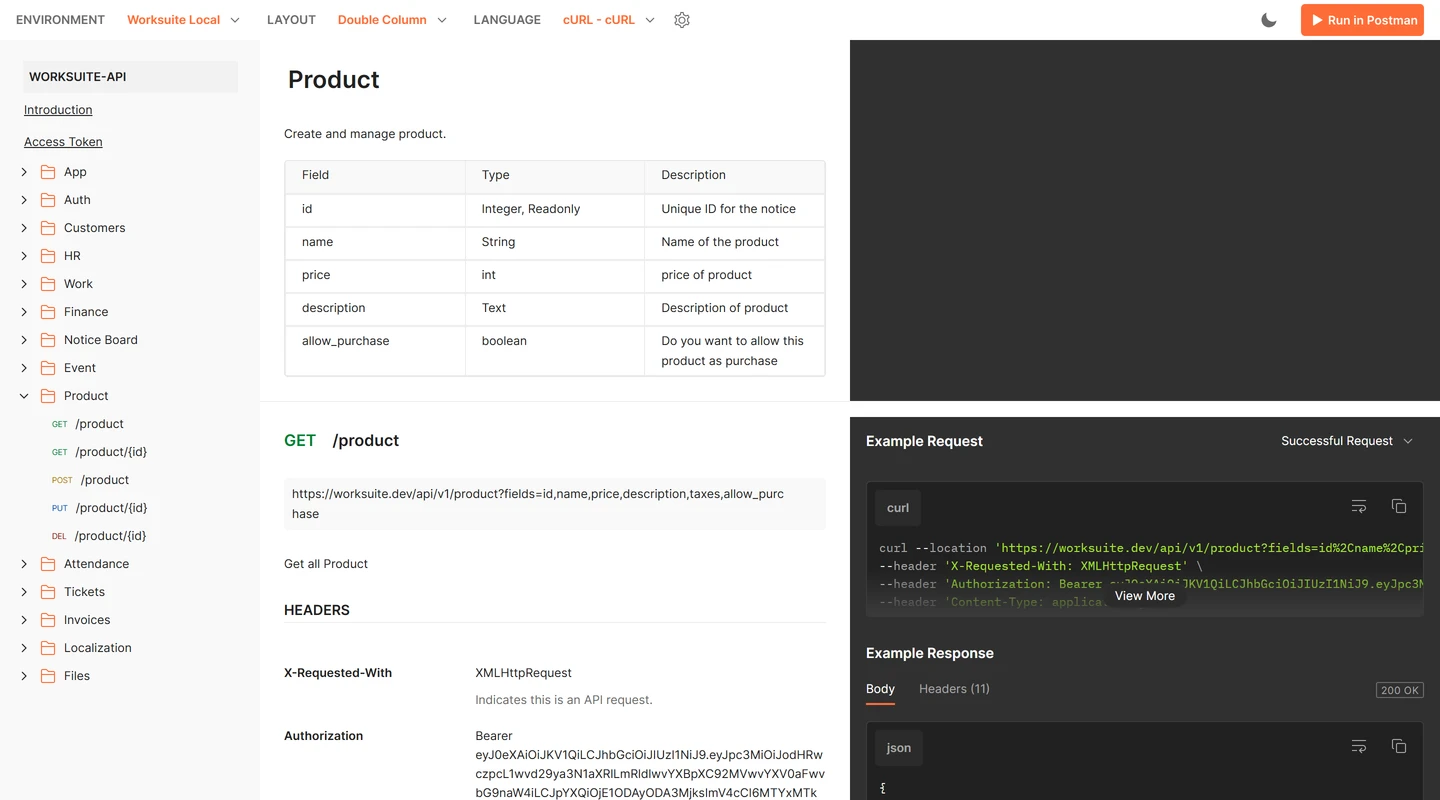
Task: Expand the Files folder chevron
Action: coord(24,676)
